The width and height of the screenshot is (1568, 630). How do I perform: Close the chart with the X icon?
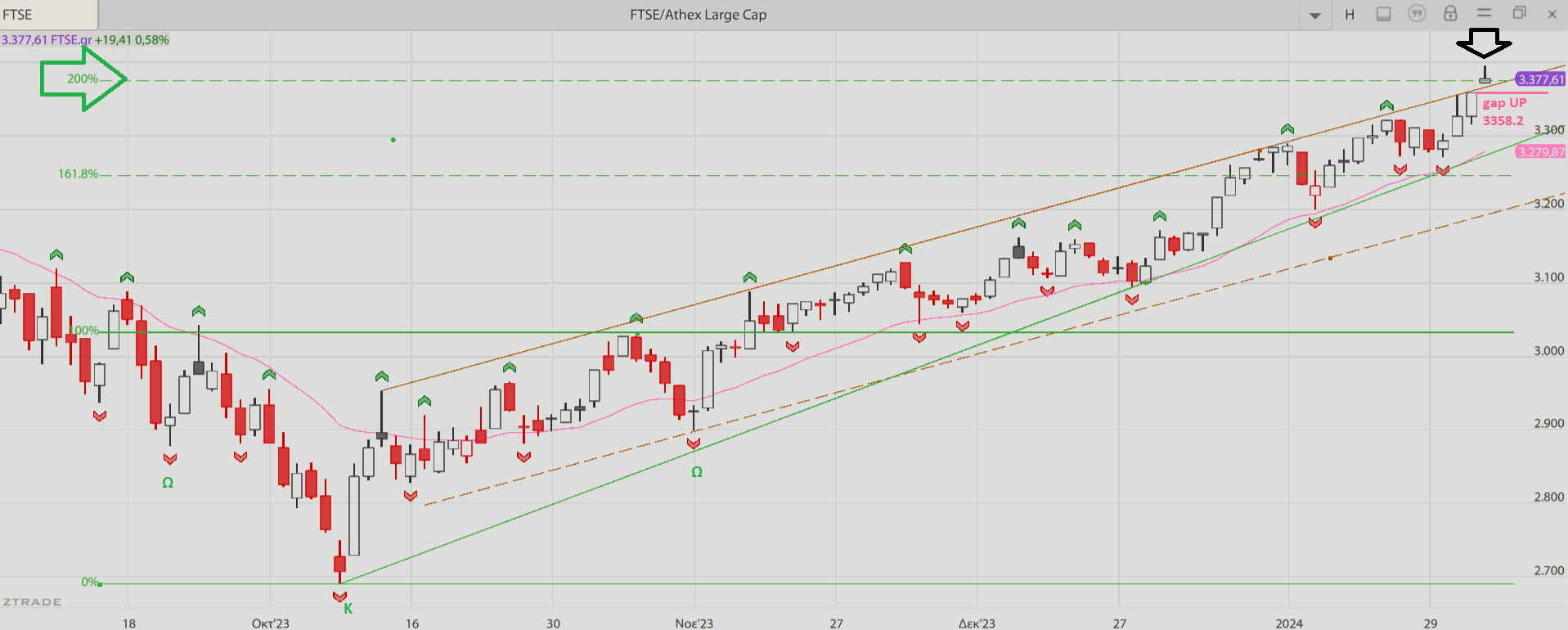[1552, 14]
